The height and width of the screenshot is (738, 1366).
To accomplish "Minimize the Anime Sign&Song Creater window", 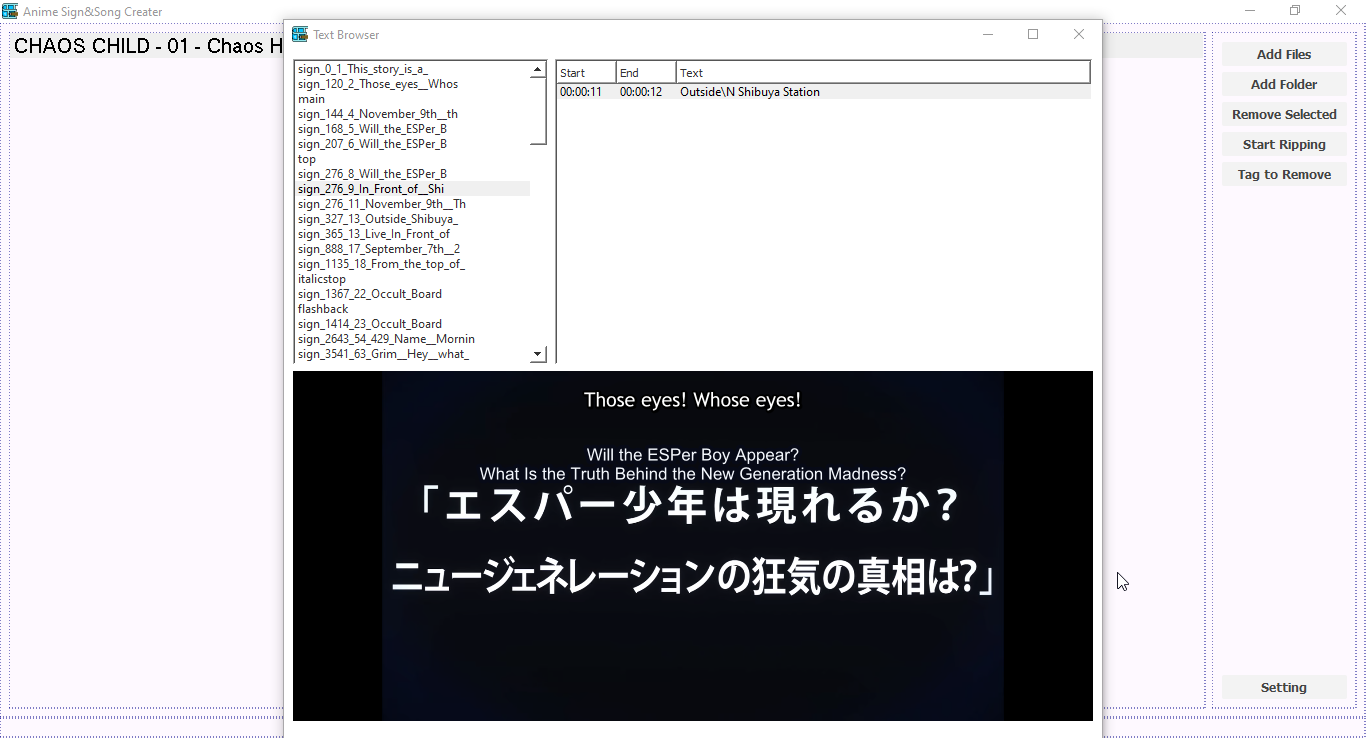I will click(1250, 11).
